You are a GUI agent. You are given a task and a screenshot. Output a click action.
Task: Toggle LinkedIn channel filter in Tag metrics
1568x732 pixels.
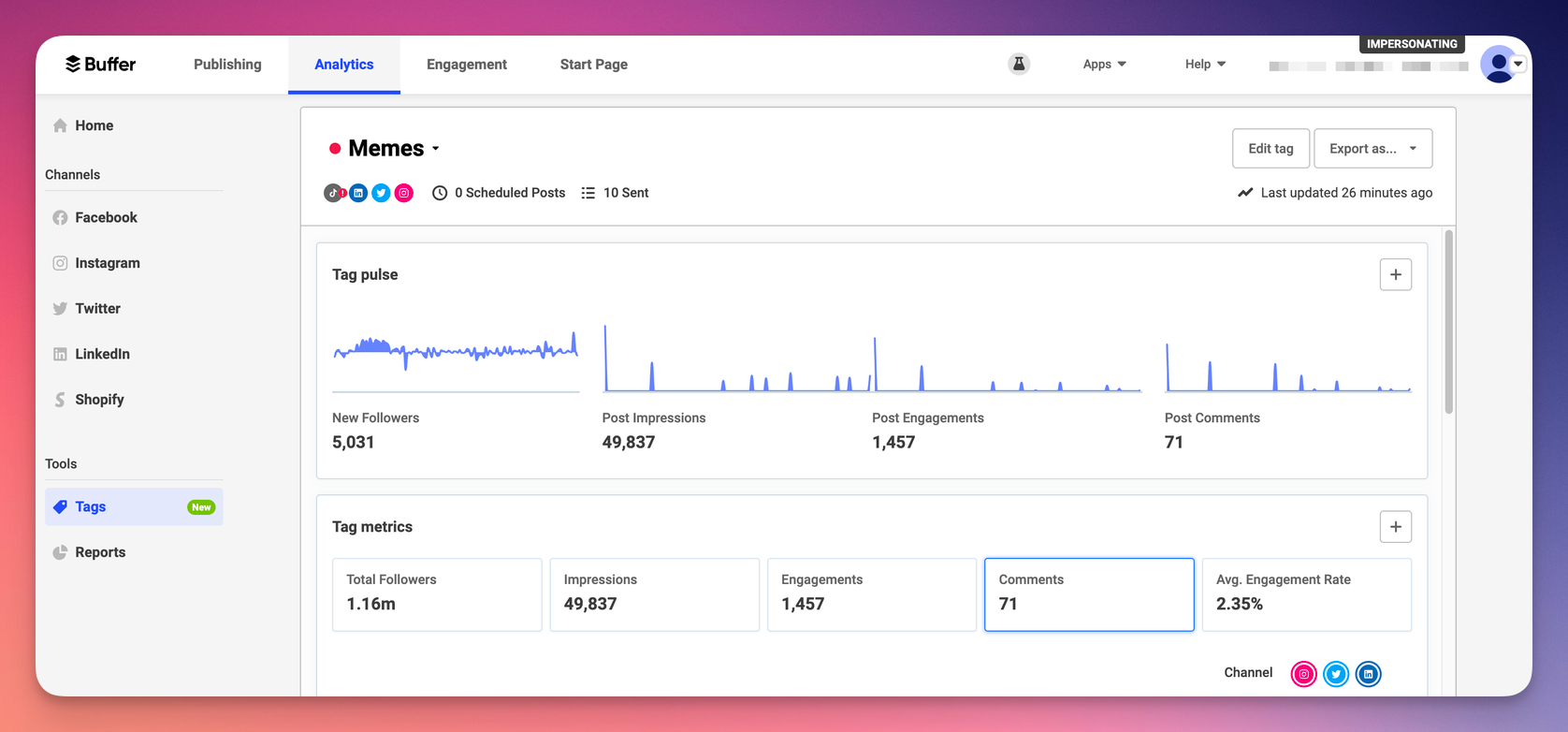coord(1368,674)
